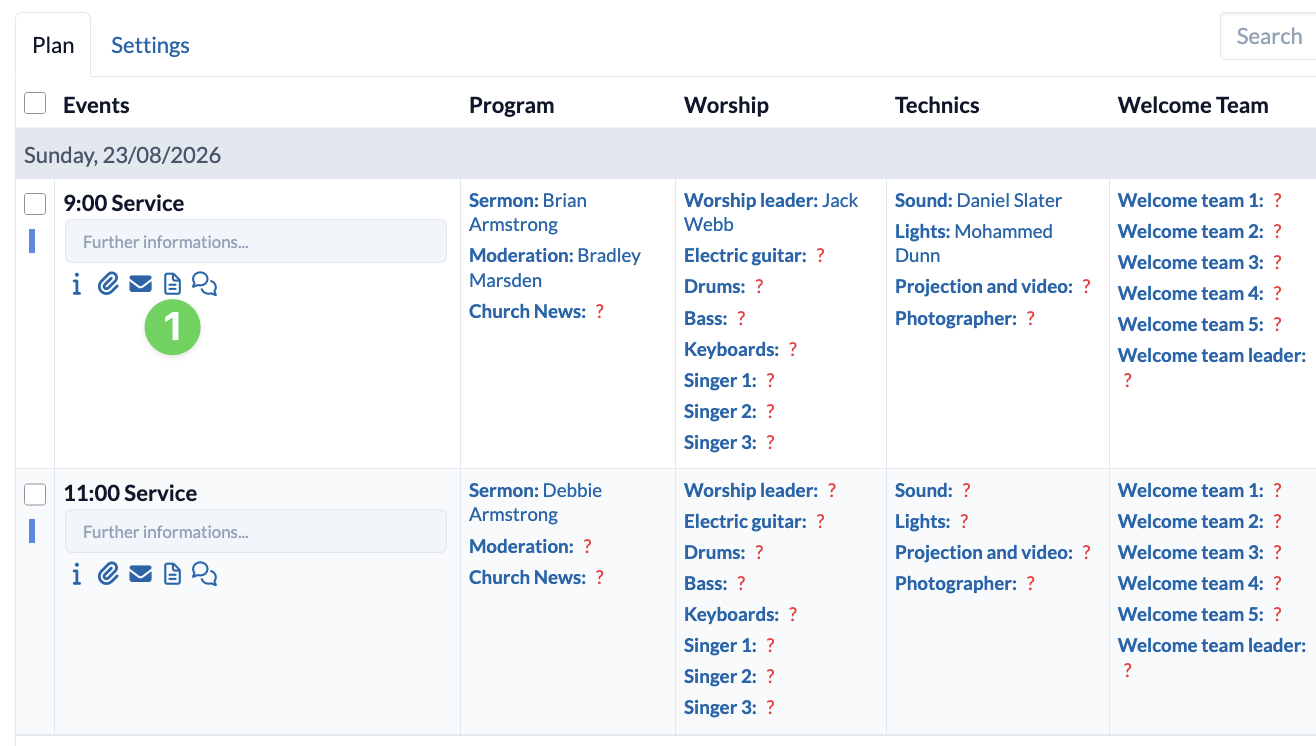This screenshot has width=1316, height=746.
Task: Assign Singer 3 for 9:00 Service
Action: click(x=730, y=442)
